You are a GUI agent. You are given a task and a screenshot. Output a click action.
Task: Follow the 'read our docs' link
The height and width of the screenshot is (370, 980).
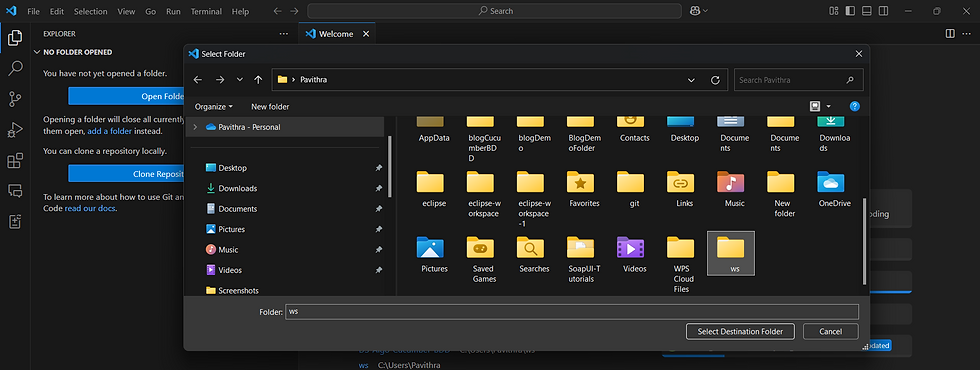tap(90, 209)
